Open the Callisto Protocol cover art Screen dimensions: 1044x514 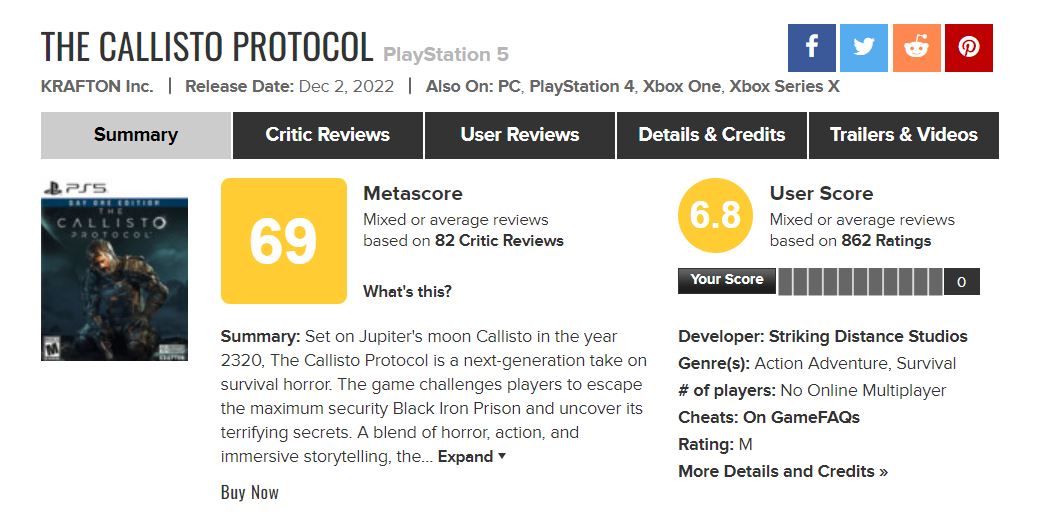[x=100, y=270]
